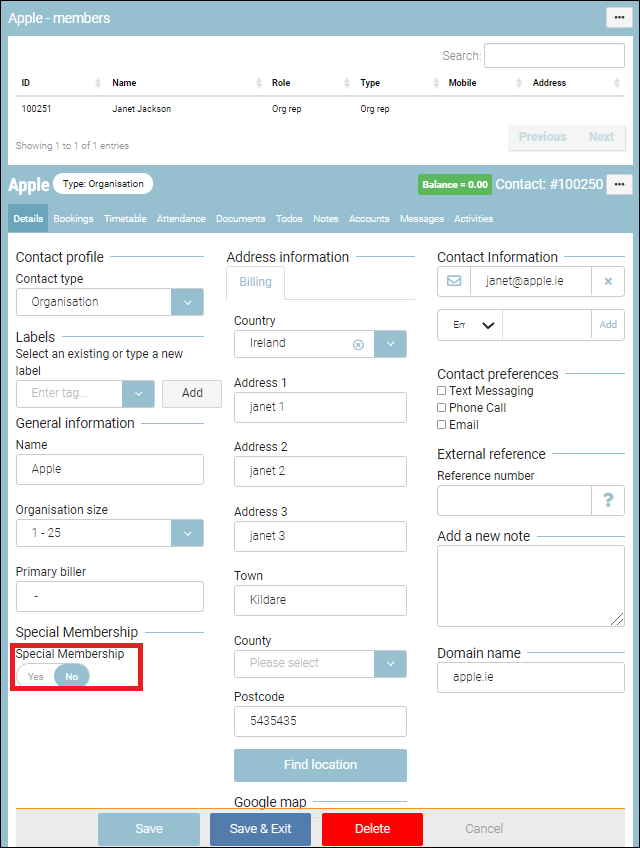Image resolution: width=640 pixels, height=848 pixels.
Task: Open the Organisation size dropdown
Action: point(187,533)
